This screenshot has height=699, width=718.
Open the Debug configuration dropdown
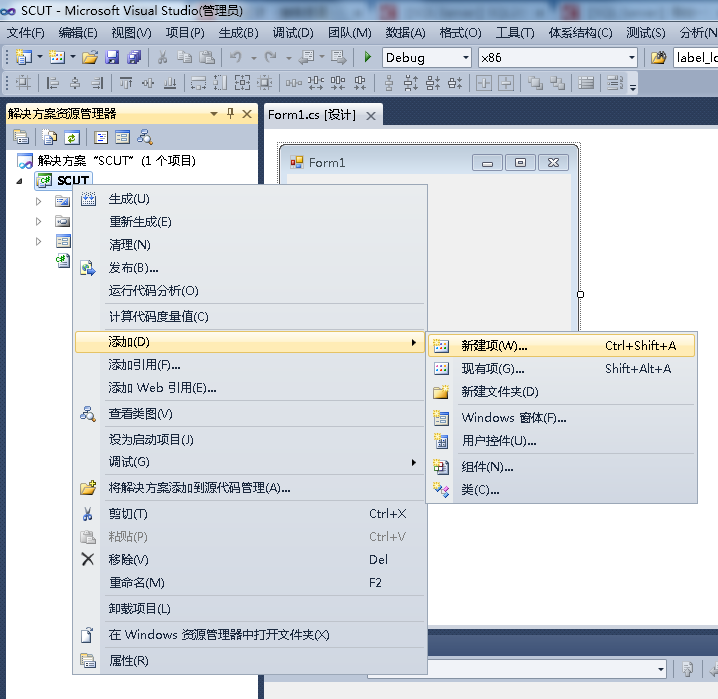click(x=466, y=58)
